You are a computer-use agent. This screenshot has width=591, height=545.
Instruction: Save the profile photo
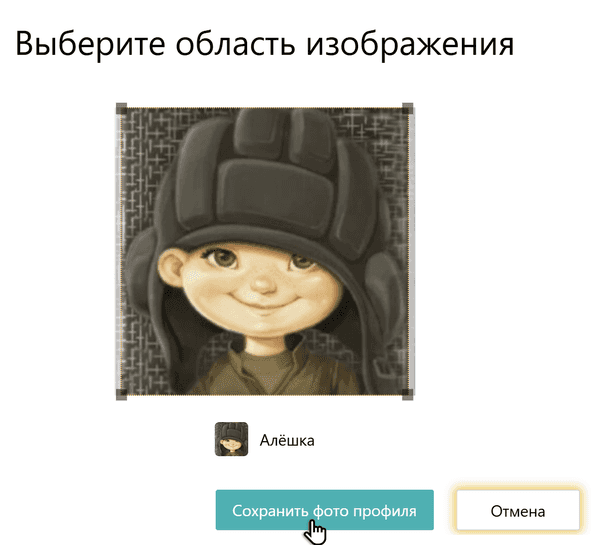point(325,510)
